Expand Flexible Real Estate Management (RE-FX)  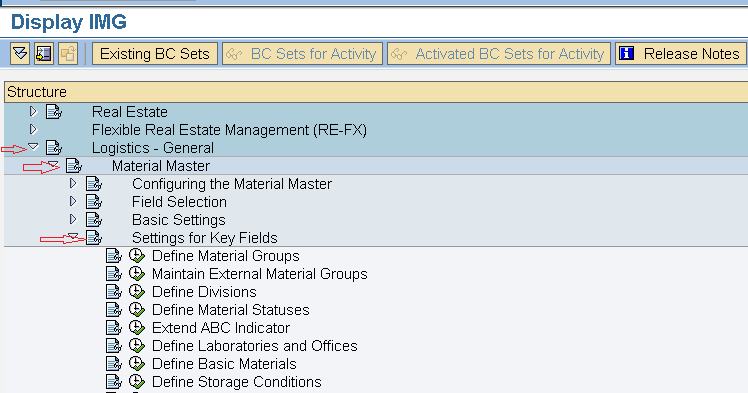click(x=33, y=129)
